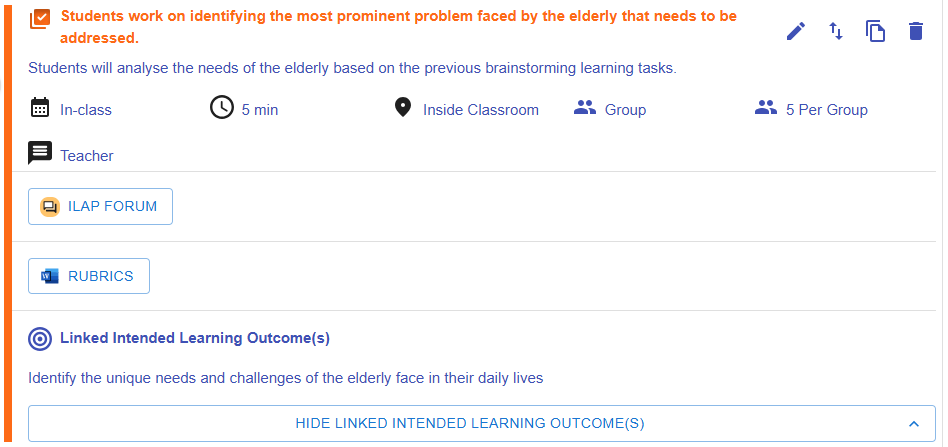The height and width of the screenshot is (447, 948).
Task: Click the In-class calendar icon
Action: (40, 108)
